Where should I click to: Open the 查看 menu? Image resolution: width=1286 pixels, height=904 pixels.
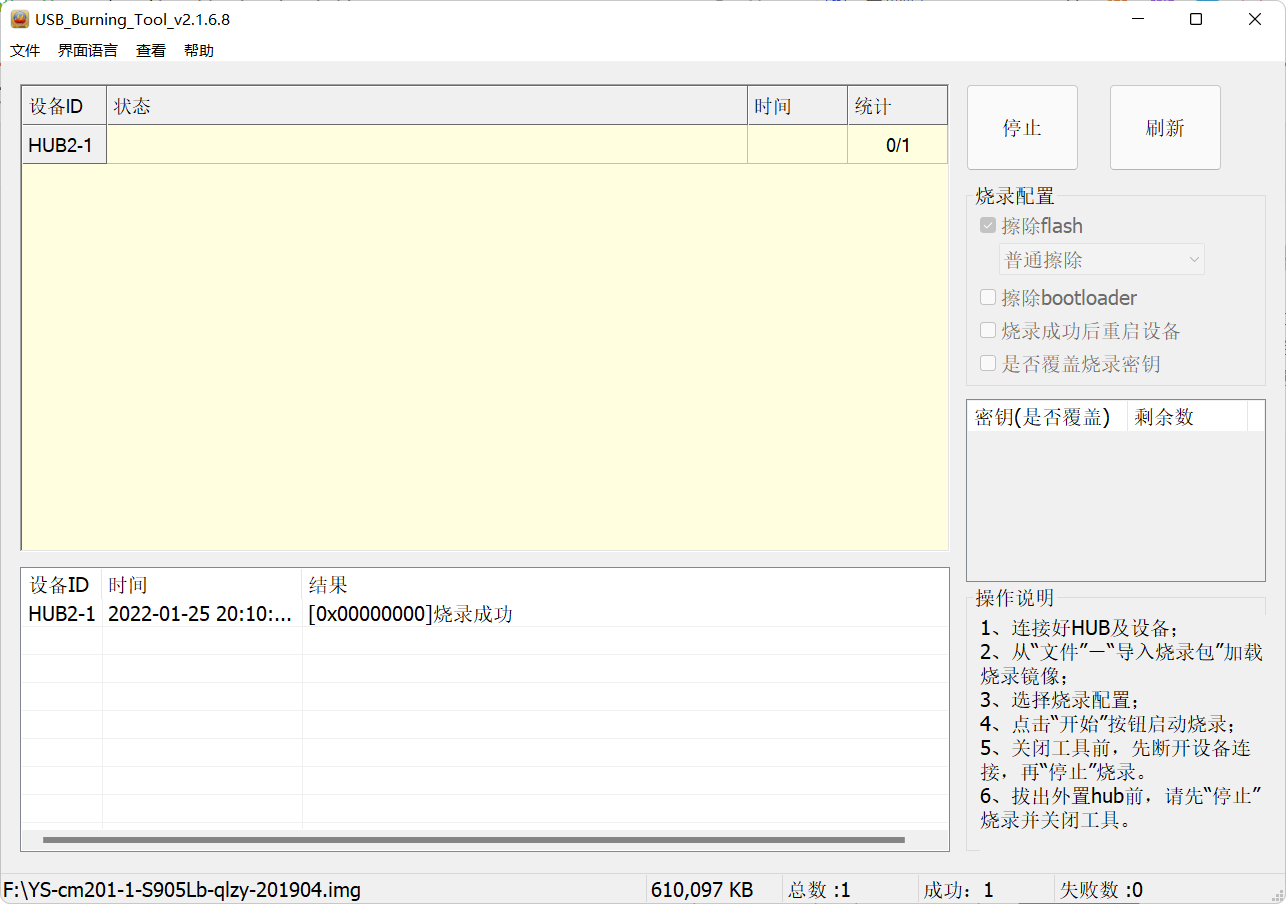150,50
